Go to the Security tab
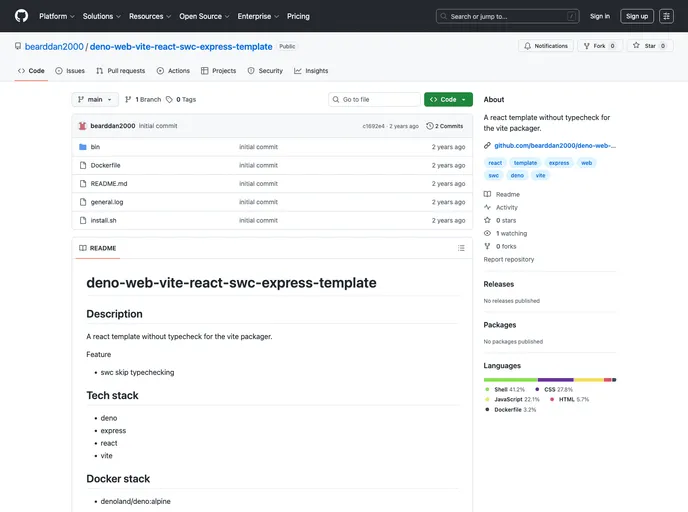688x512 pixels. coord(265,71)
